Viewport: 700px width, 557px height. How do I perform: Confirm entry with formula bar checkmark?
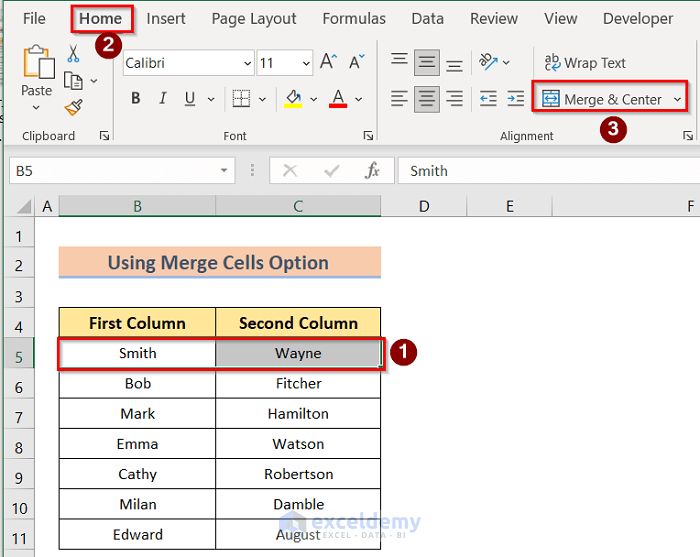[x=331, y=170]
